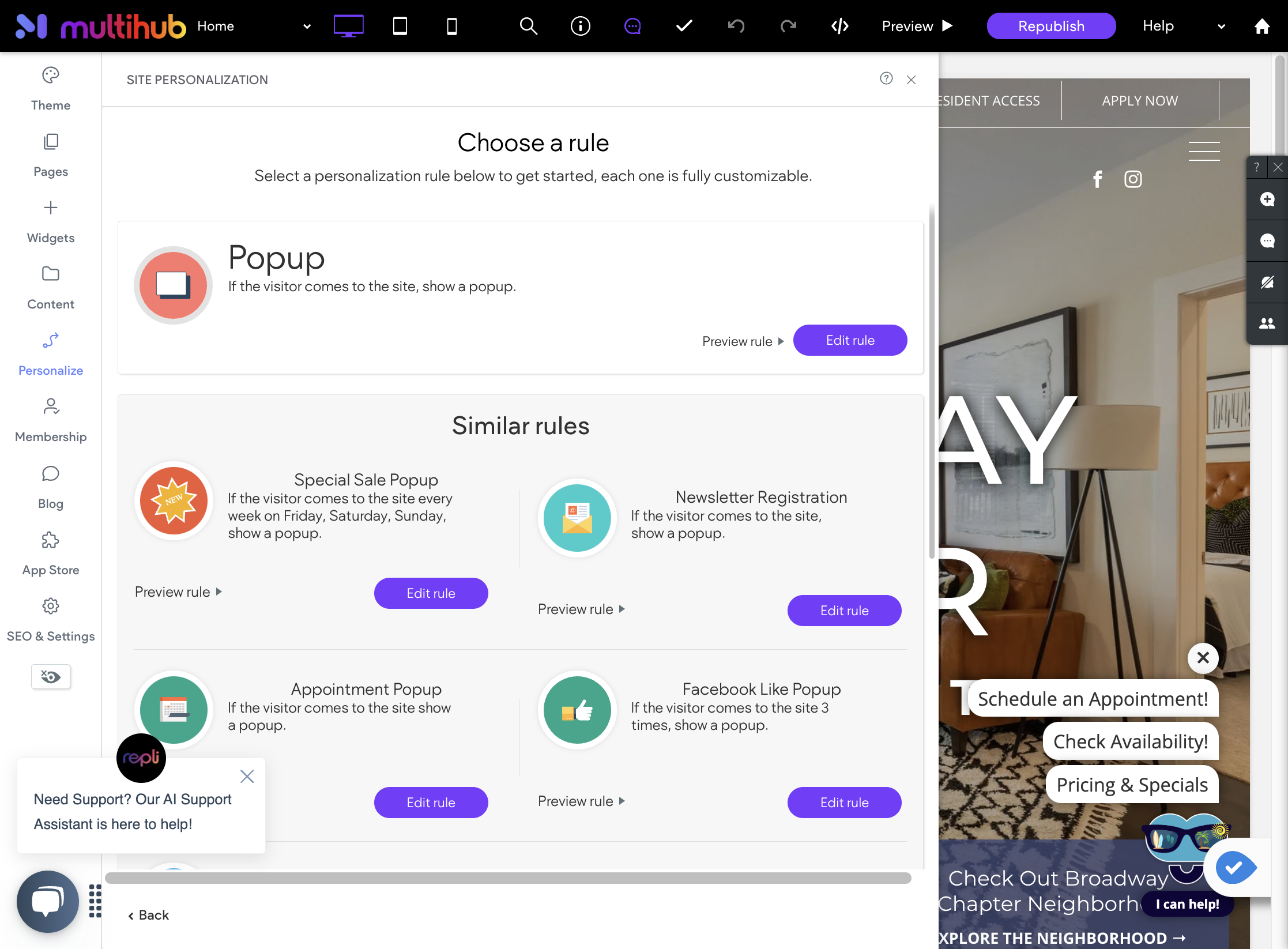Select the Personalize sidebar tab
This screenshot has width=1288, height=949.
click(51, 354)
